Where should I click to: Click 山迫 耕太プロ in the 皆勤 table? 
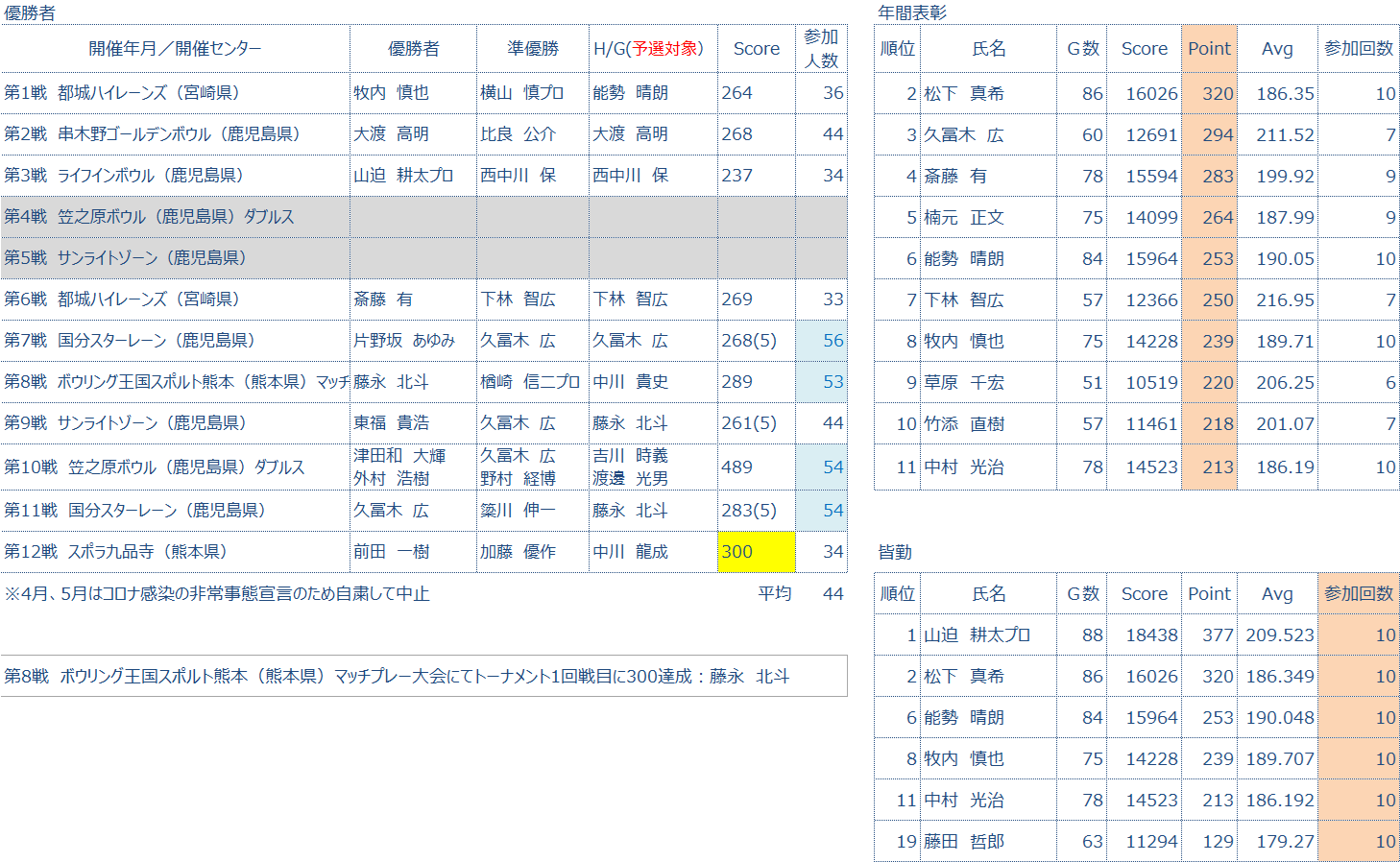(x=988, y=635)
